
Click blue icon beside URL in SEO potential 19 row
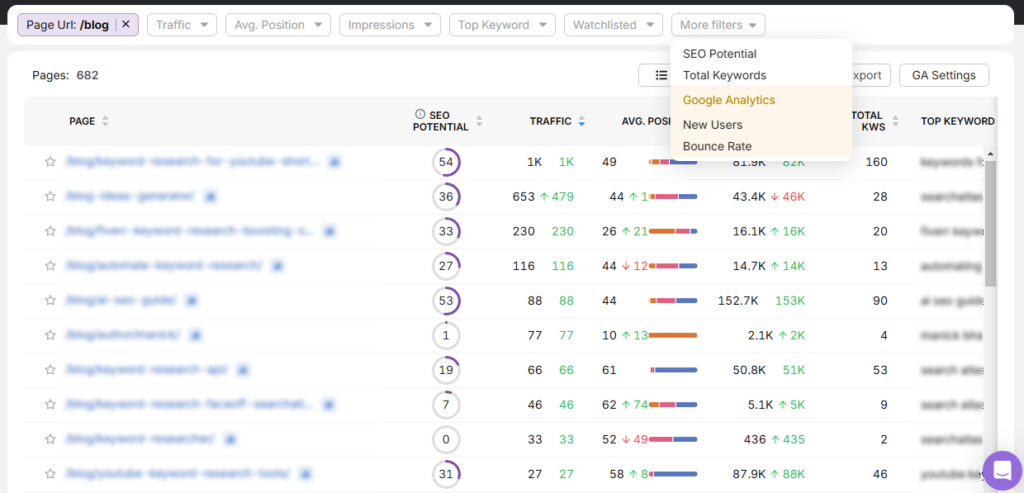[x=242, y=370]
